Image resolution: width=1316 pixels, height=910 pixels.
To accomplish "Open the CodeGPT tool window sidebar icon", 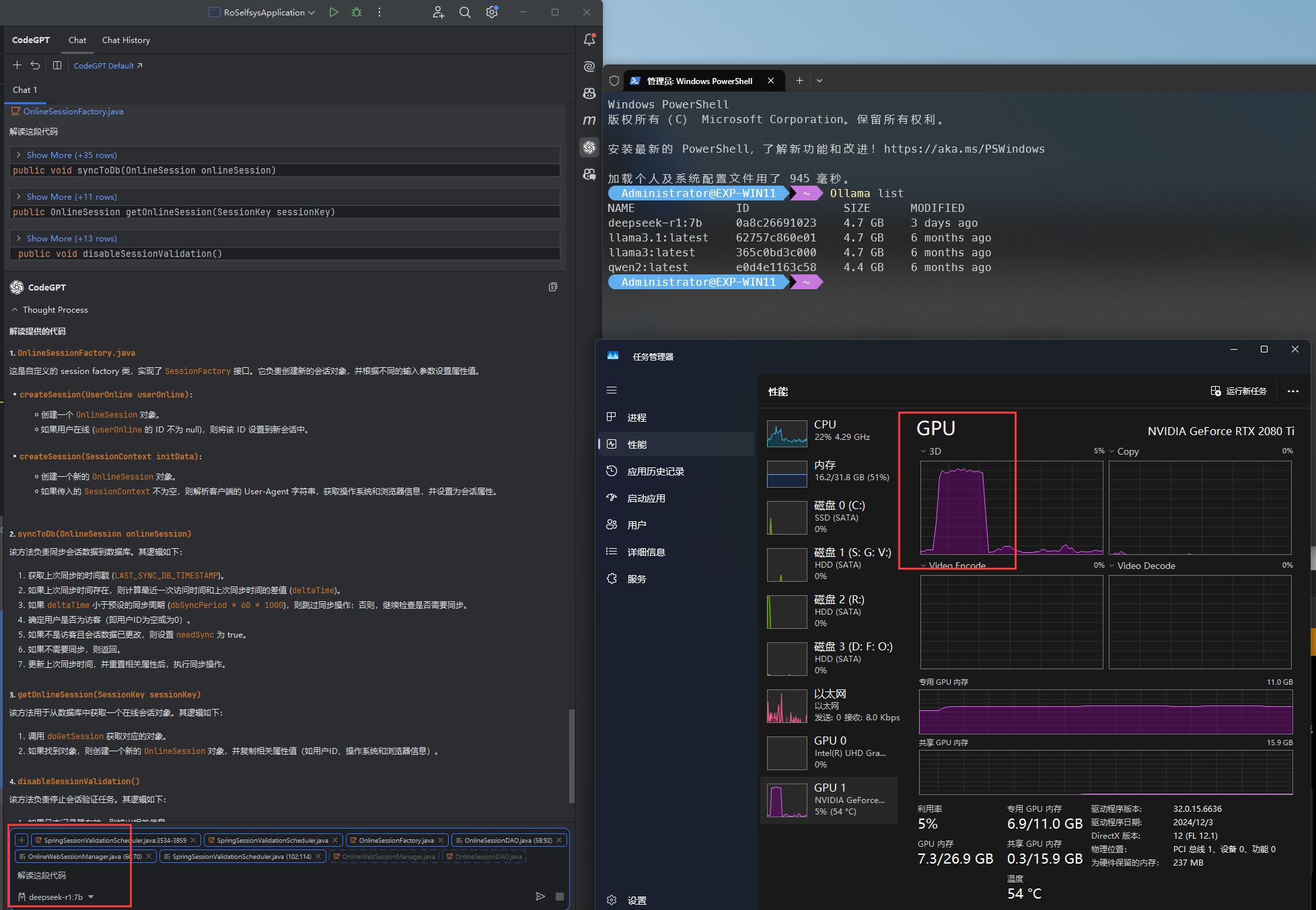I will (589, 147).
